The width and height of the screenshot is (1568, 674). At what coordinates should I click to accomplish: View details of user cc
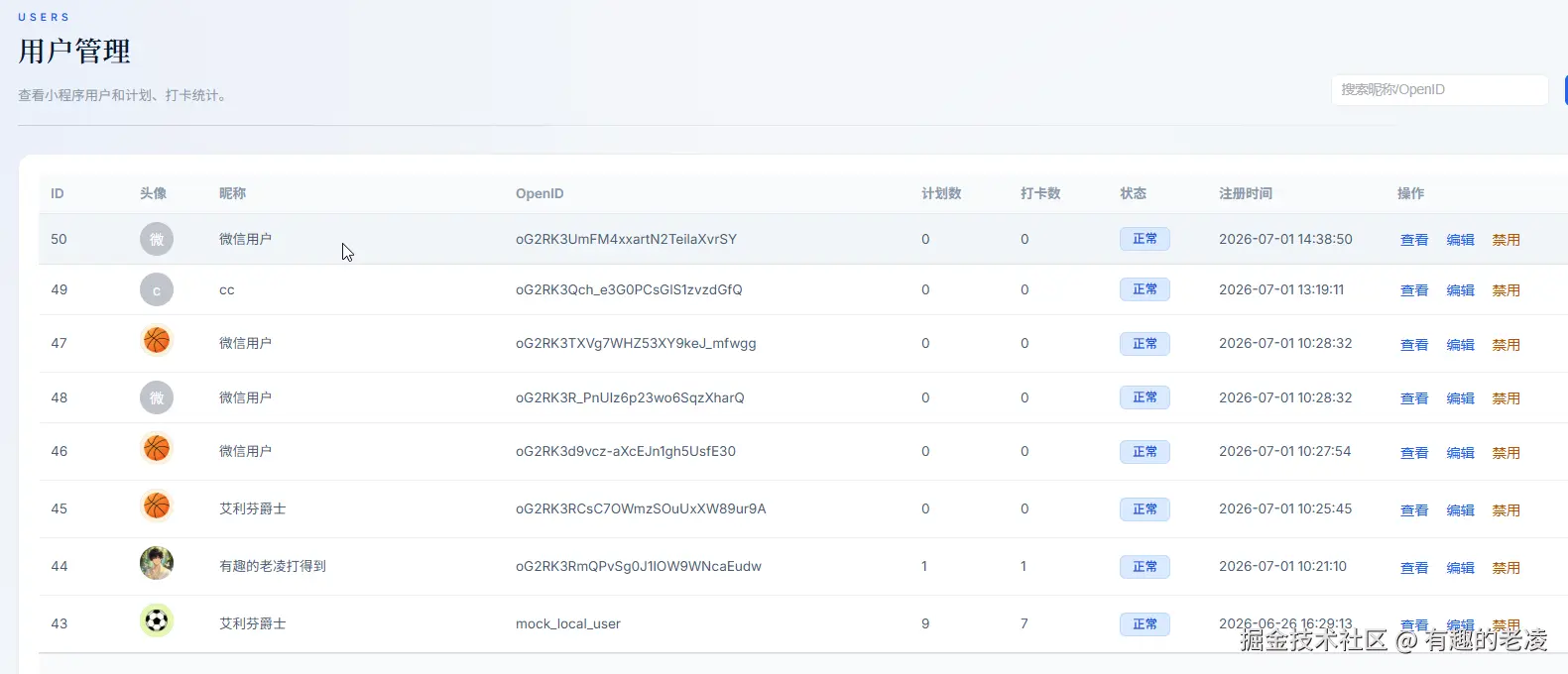click(1414, 290)
